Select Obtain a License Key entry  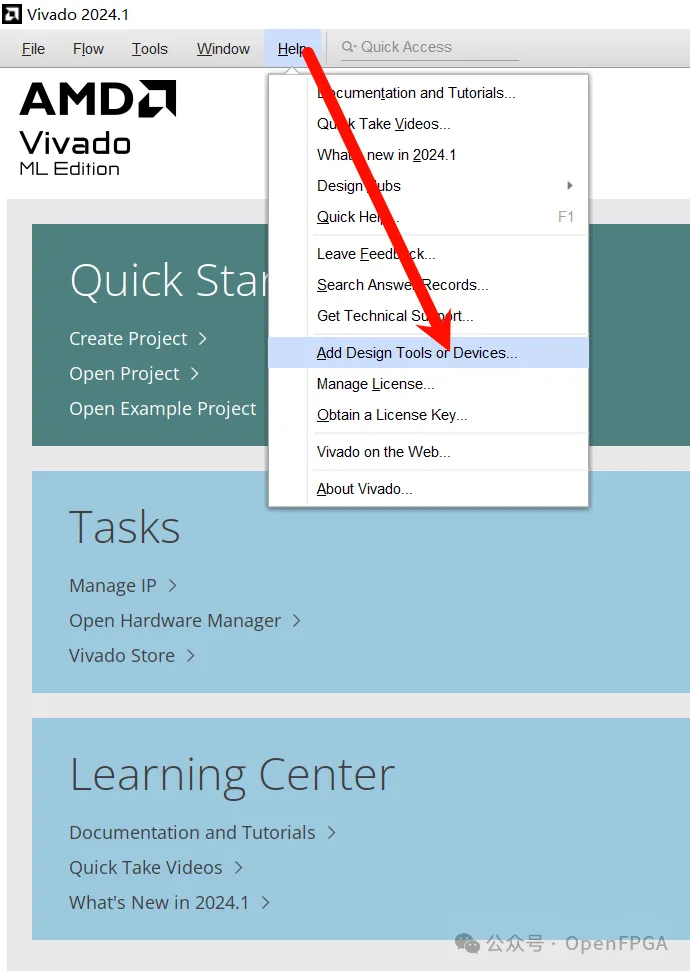[392, 415]
